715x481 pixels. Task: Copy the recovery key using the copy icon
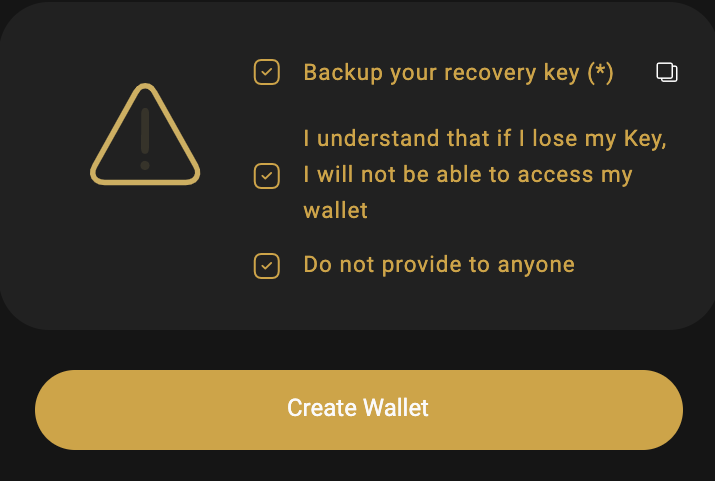click(x=666, y=72)
